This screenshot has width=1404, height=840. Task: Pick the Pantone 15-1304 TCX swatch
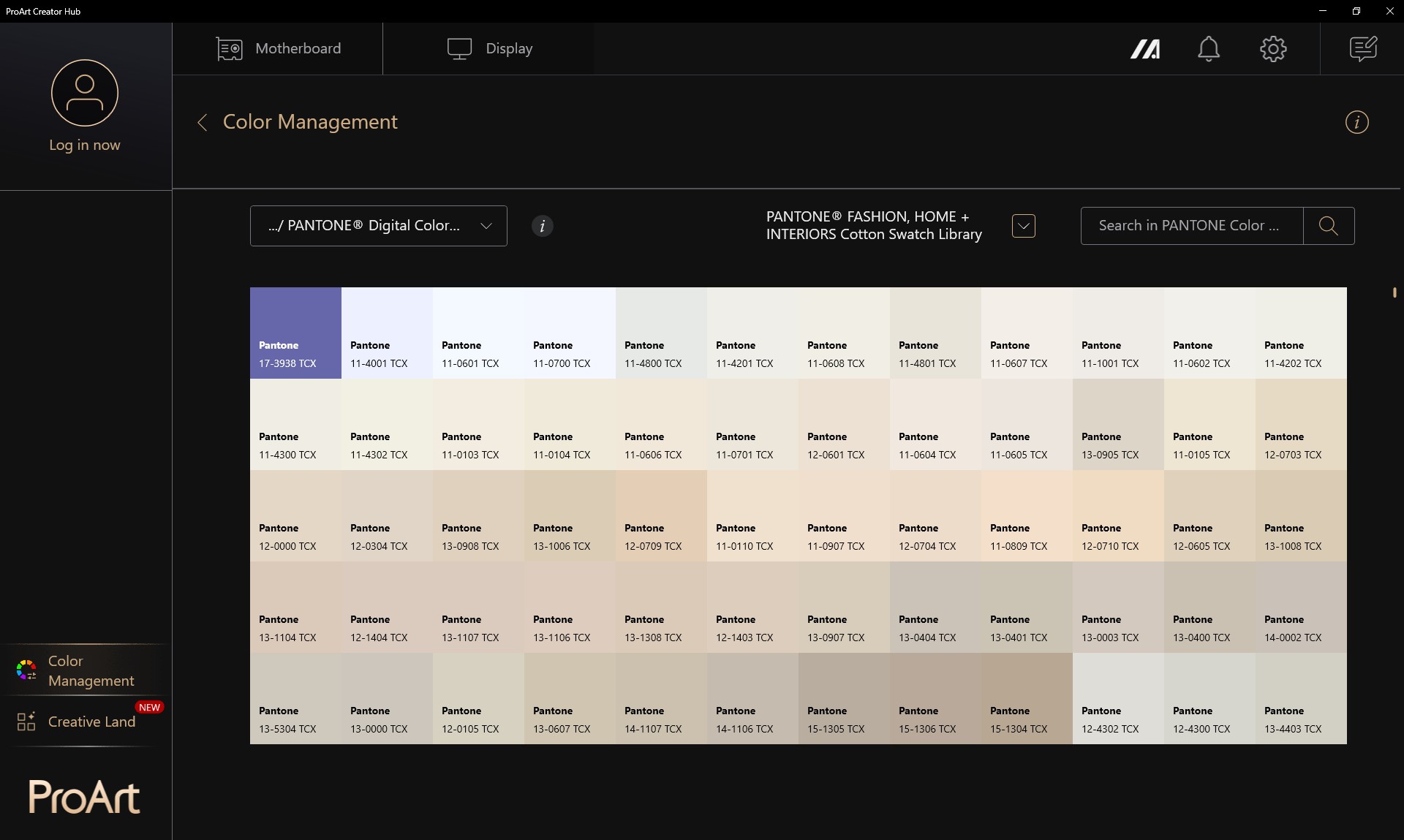(x=1027, y=698)
